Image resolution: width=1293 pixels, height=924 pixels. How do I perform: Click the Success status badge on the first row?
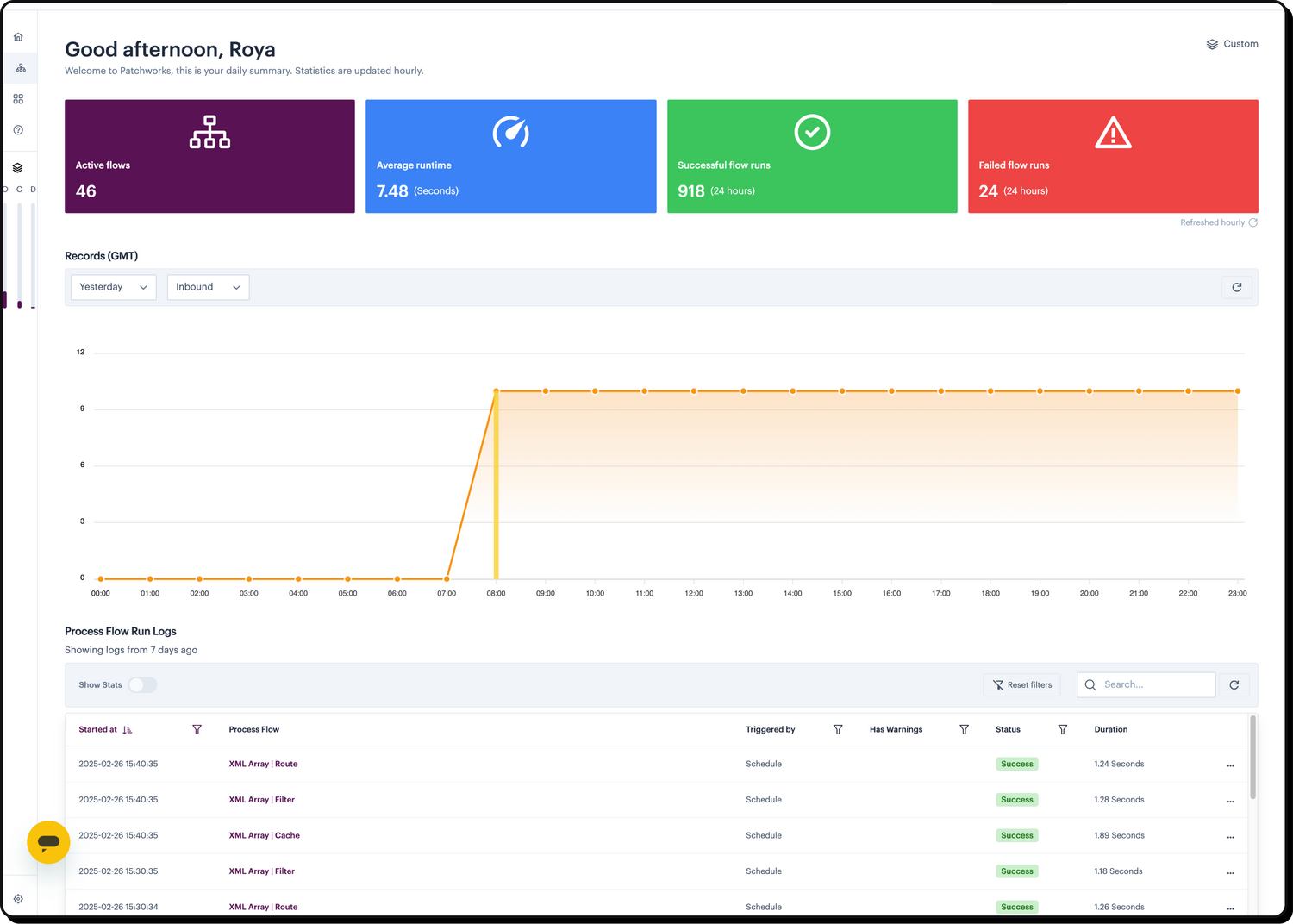[1016, 764]
